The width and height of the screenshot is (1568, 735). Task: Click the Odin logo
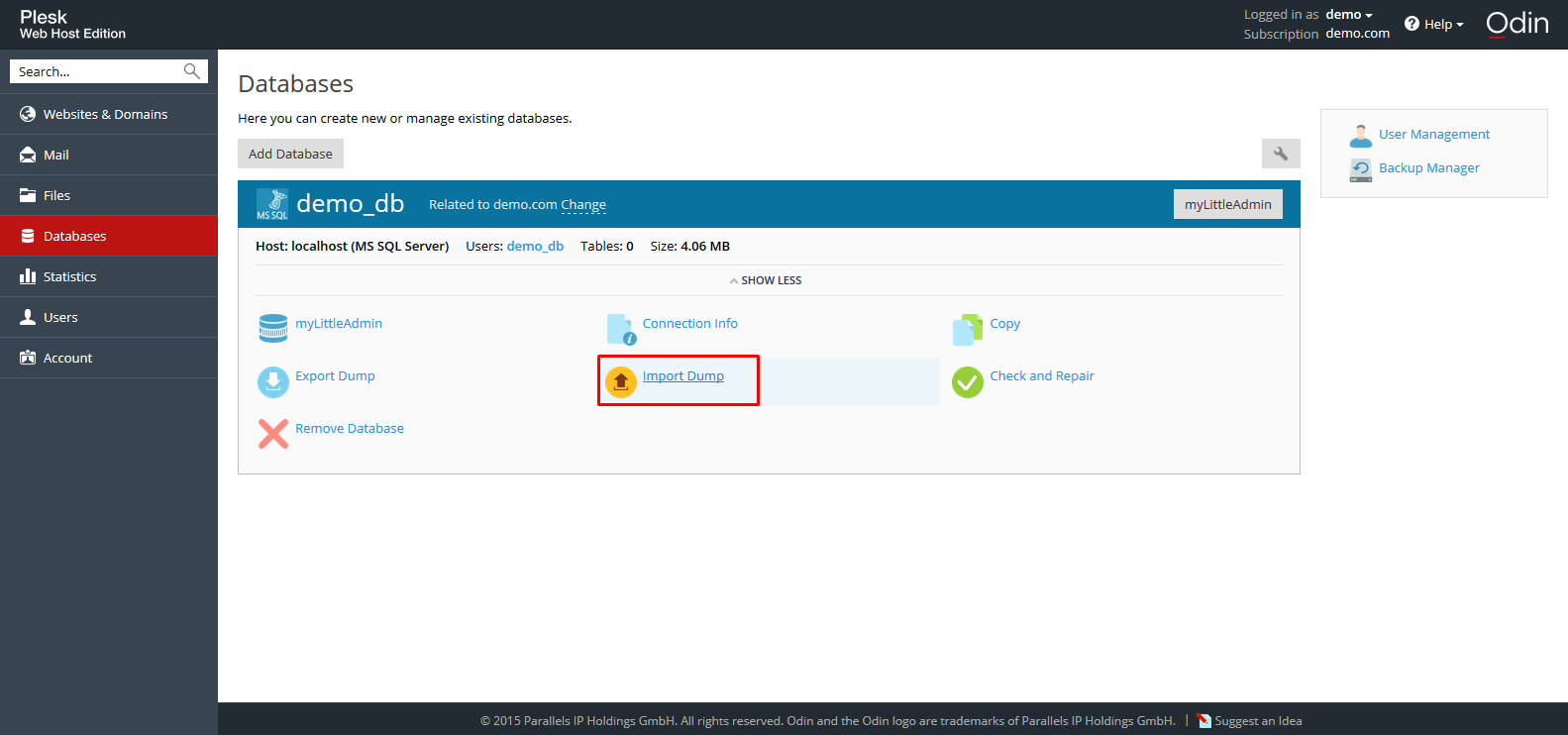pos(1517,24)
